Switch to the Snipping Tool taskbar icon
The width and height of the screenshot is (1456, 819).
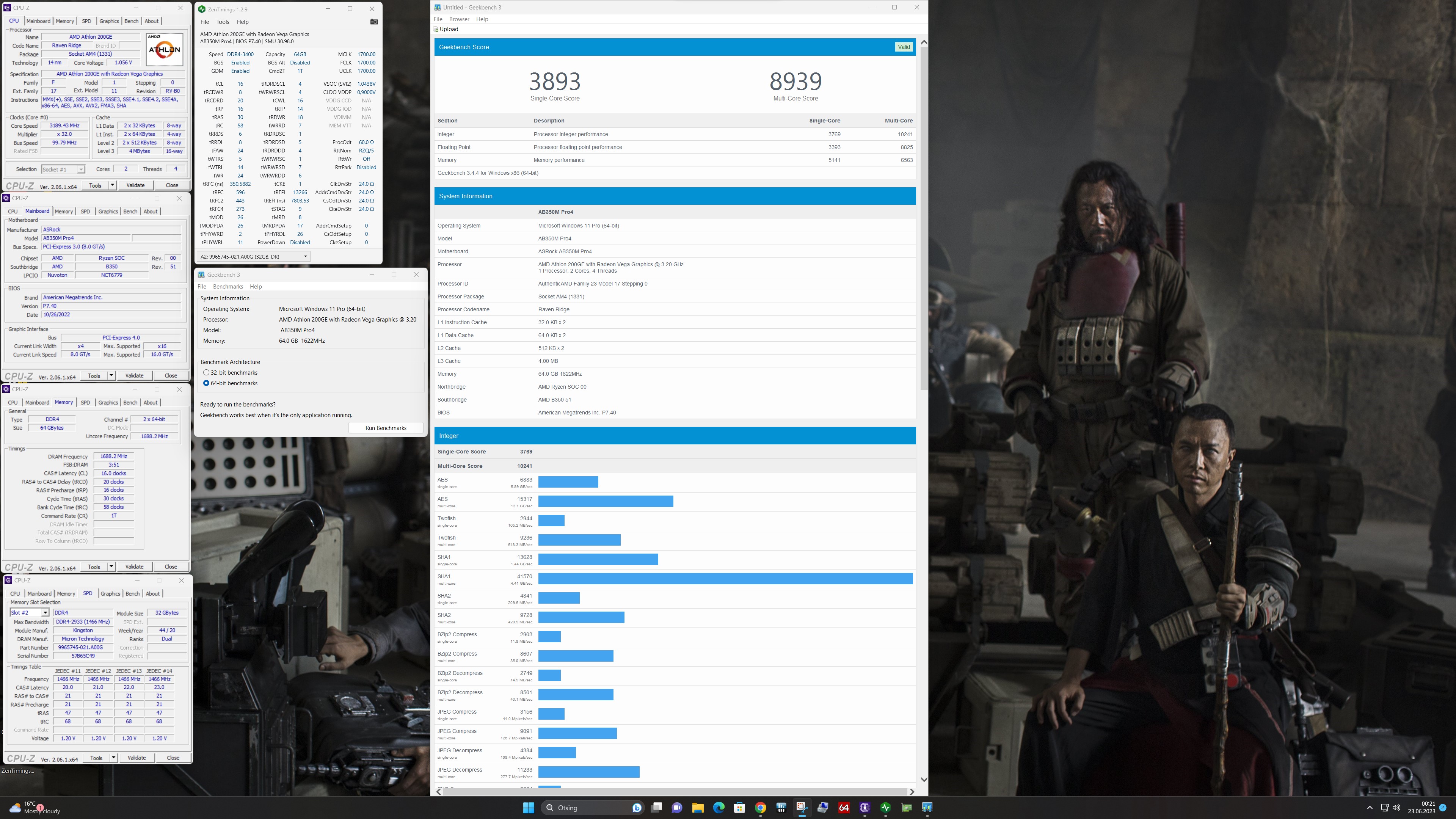tap(802, 808)
